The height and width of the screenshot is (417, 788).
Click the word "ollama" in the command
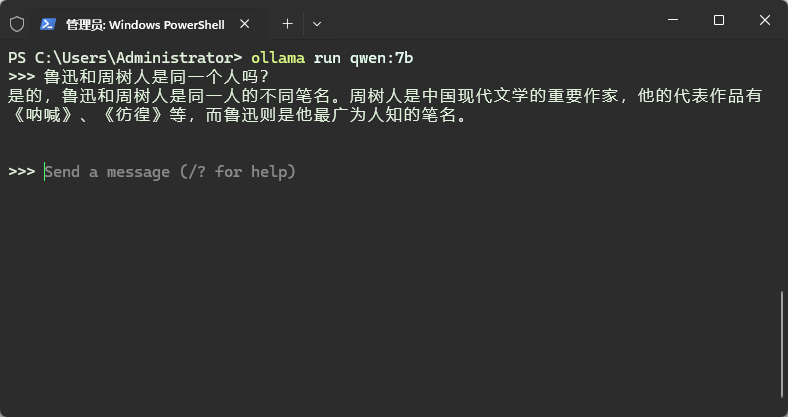pyautogui.click(x=277, y=57)
